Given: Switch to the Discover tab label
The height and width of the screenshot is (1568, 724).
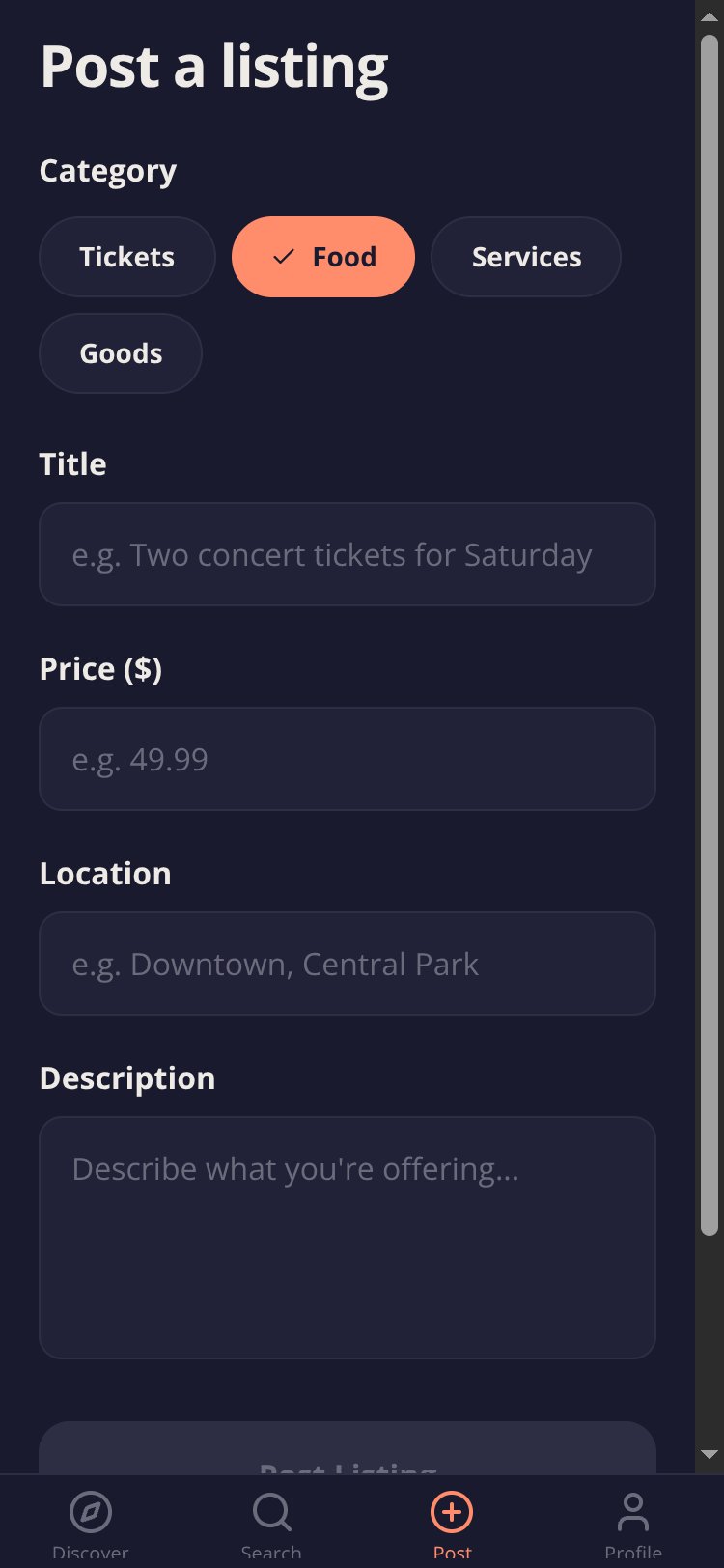Looking at the screenshot, I should 91,1554.
